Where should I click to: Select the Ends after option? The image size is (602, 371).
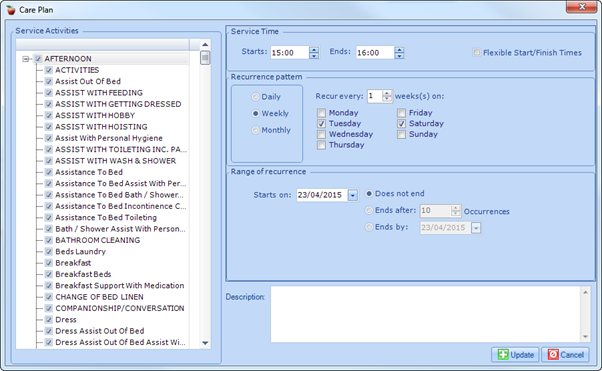click(369, 210)
